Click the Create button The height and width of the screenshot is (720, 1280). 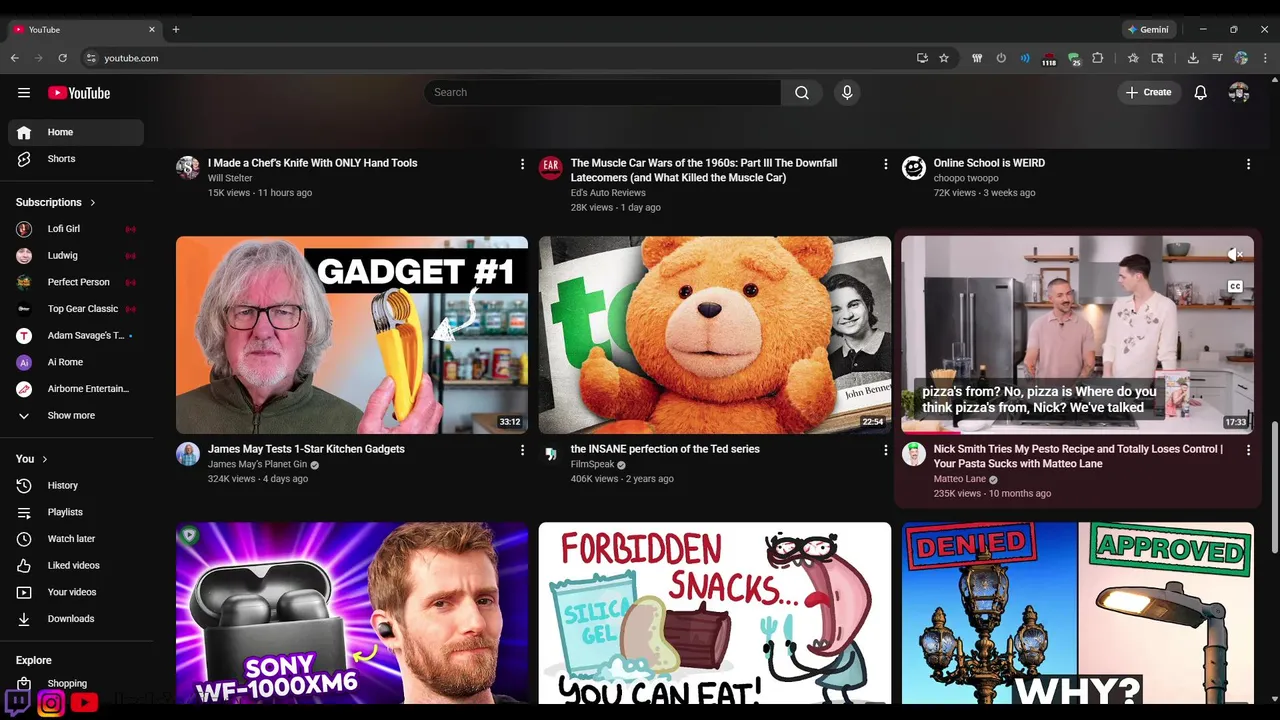(x=1148, y=92)
